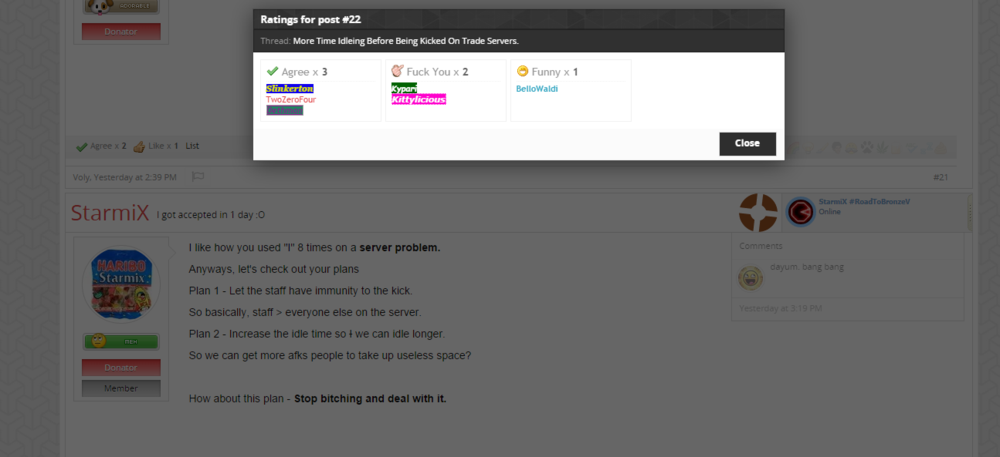The height and width of the screenshot is (457, 1000).
Task: Open TwoZeroFour's profile link
Action: coord(291,99)
